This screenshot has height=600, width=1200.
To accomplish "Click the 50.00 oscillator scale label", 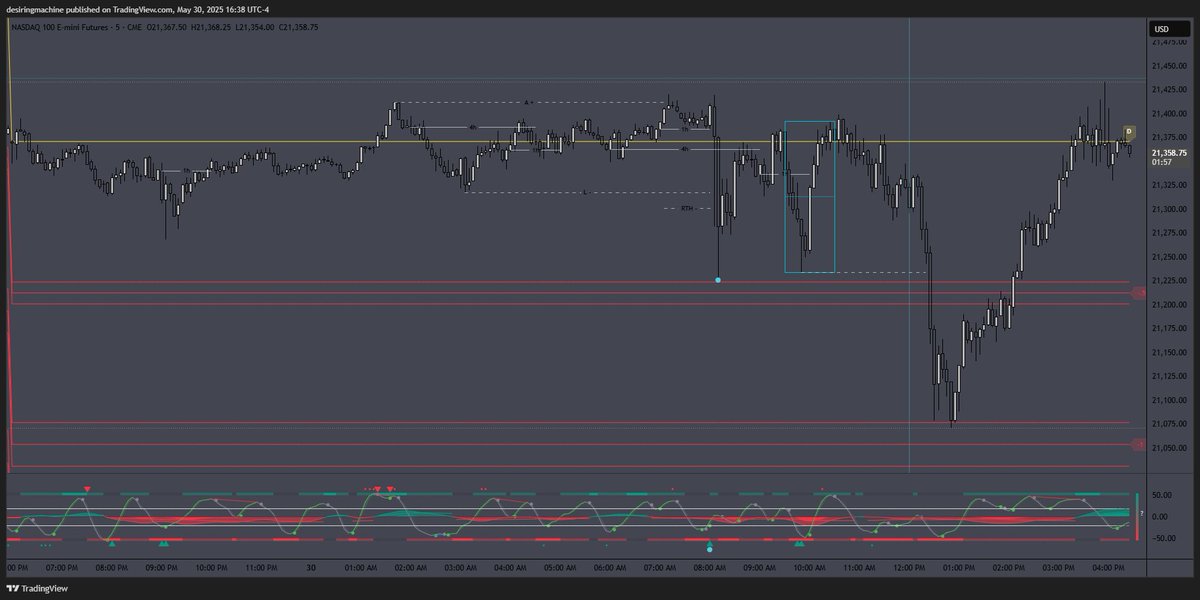I will tap(1162, 495).
